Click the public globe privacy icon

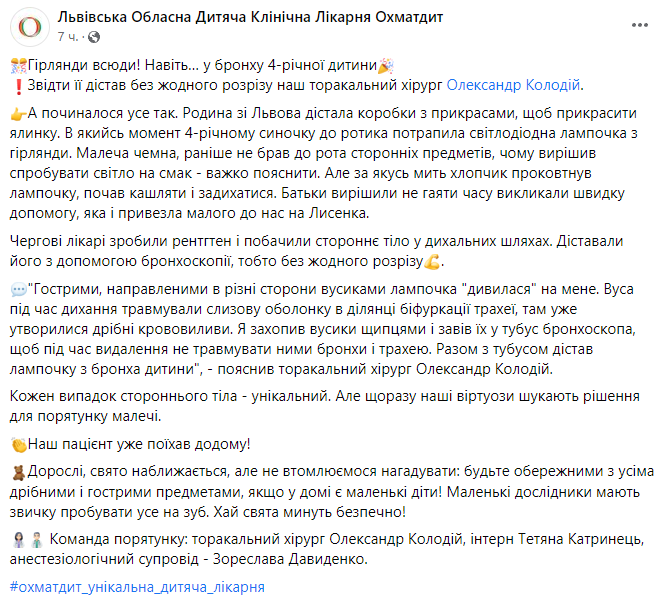[94, 37]
